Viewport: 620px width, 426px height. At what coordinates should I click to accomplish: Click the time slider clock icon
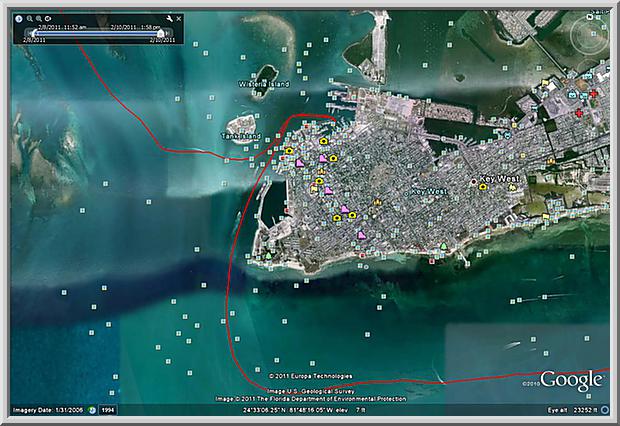(18, 19)
